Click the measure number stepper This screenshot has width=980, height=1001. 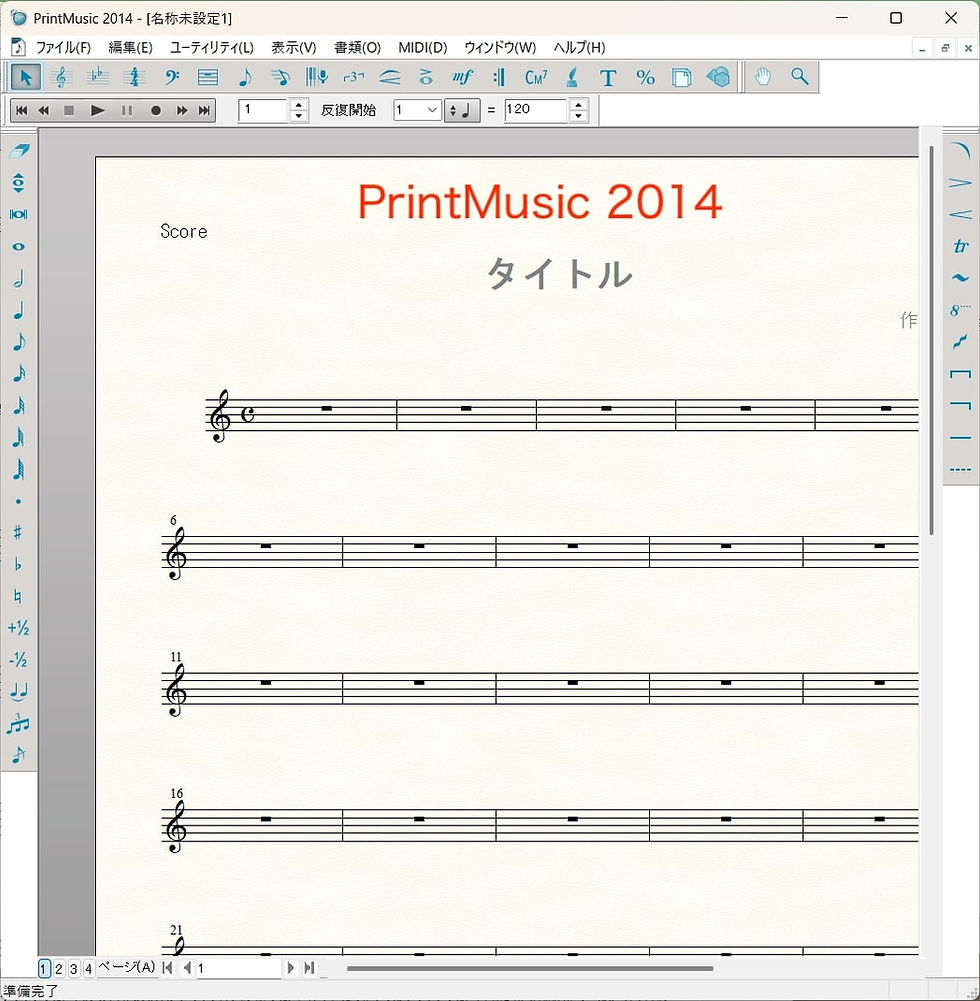click(298, 110)
